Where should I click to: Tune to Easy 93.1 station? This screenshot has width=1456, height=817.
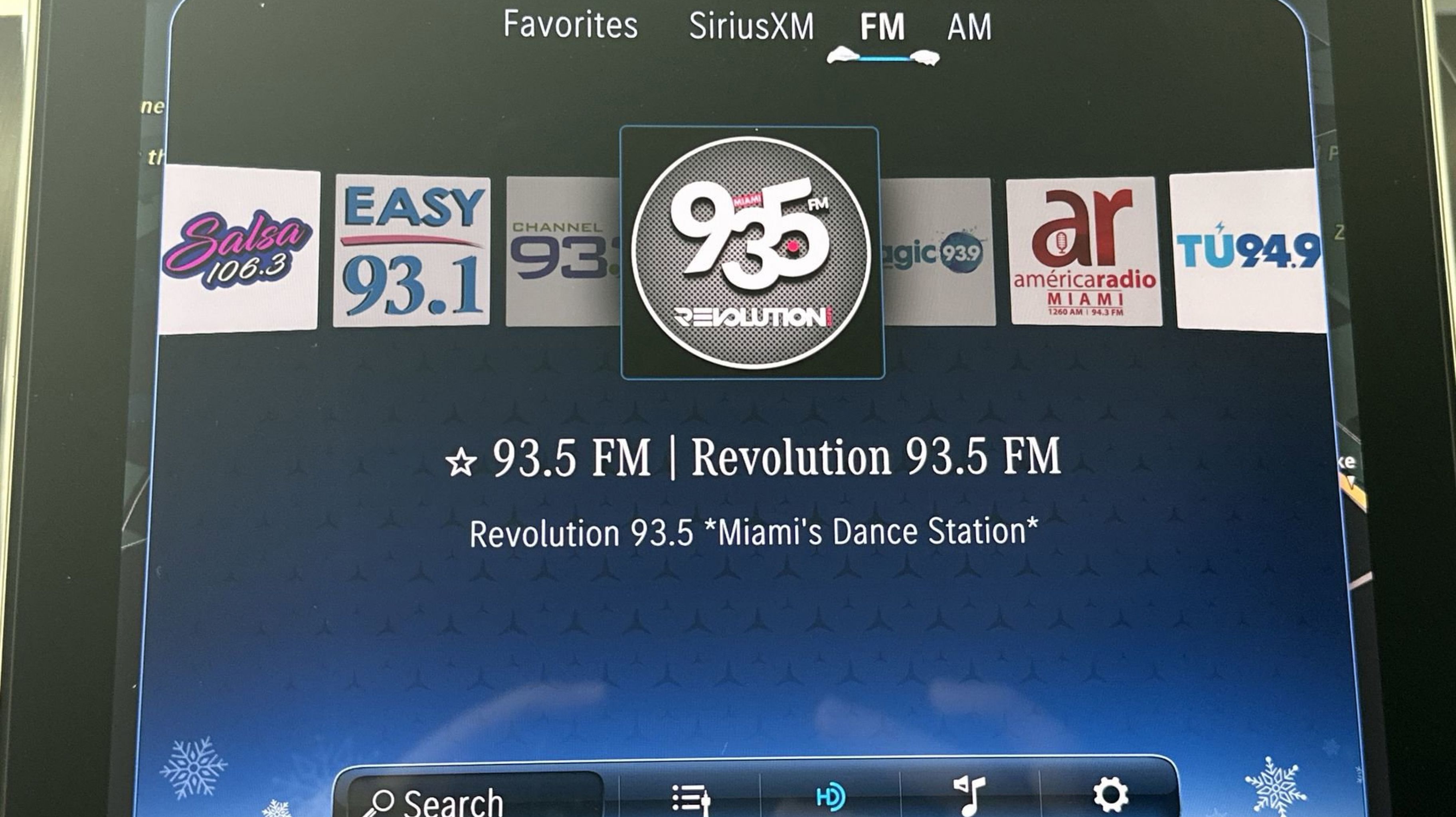click(x=411, y=251)
